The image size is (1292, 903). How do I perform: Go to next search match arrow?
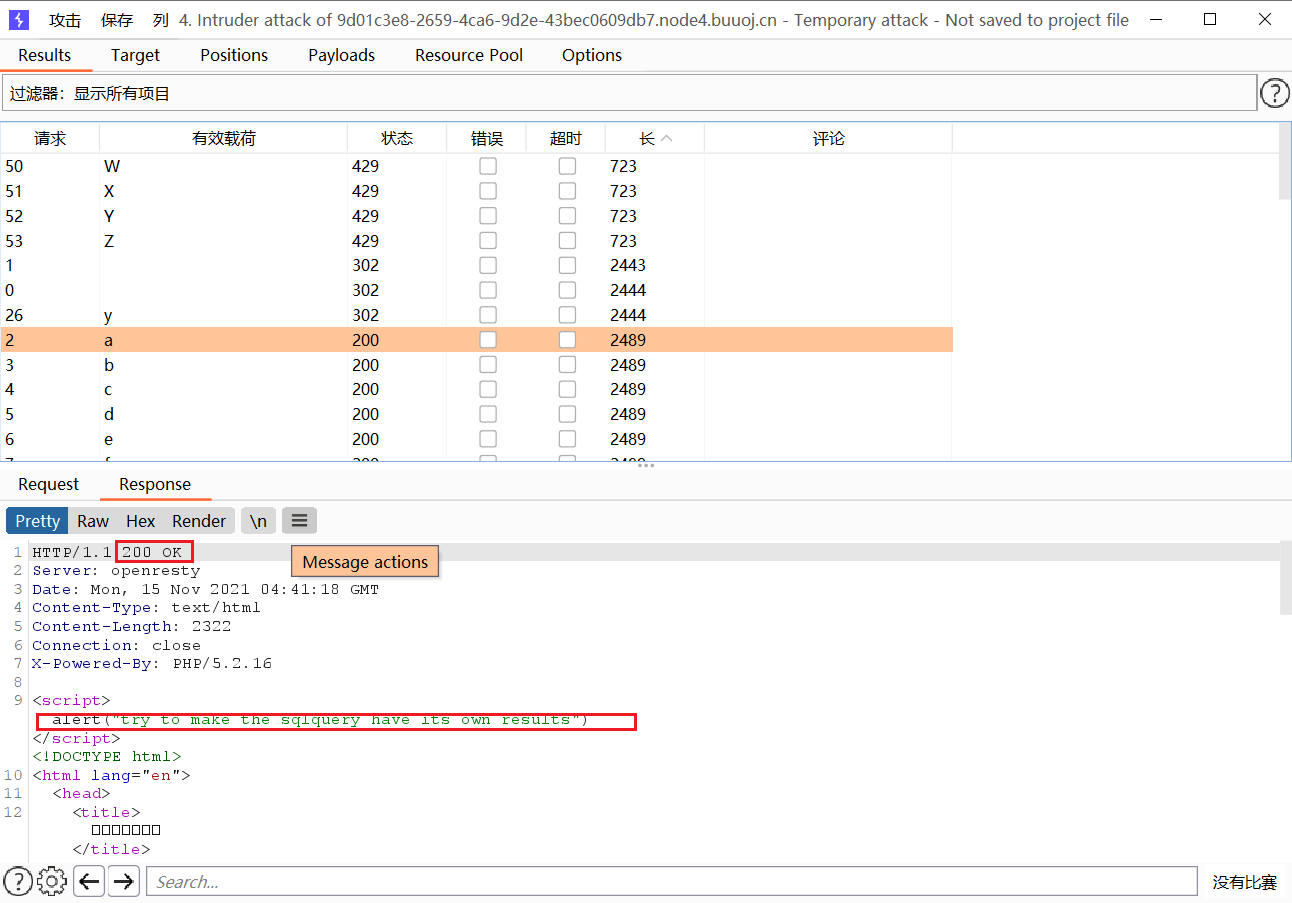pos(124,881)
